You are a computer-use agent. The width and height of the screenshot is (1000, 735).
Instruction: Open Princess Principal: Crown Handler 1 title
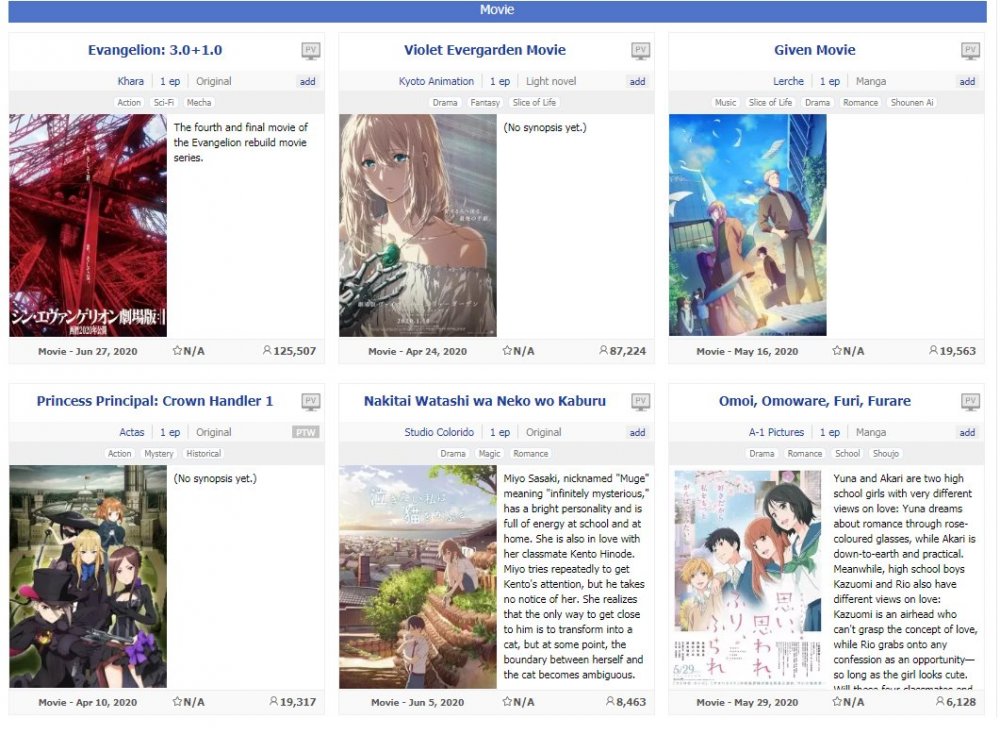click(x=155, y=401)
